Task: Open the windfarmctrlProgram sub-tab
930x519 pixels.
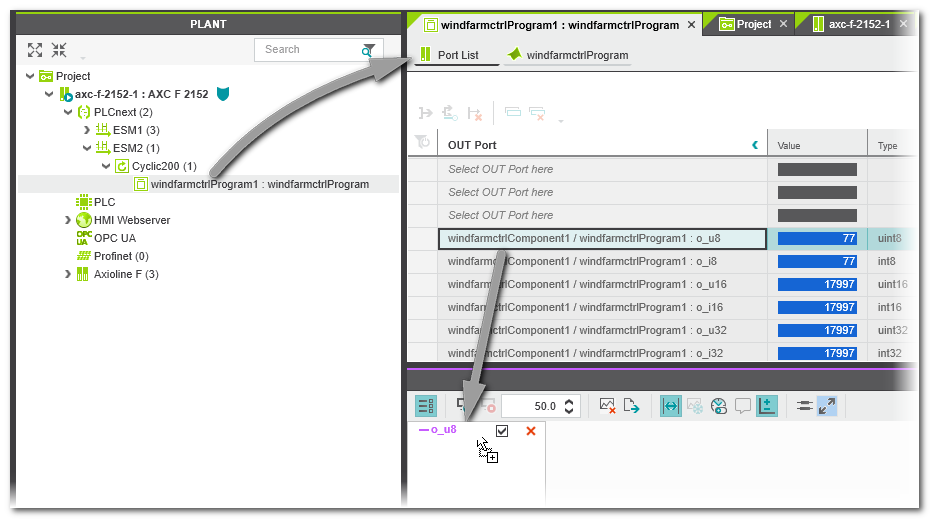Action: coord(576,55)
